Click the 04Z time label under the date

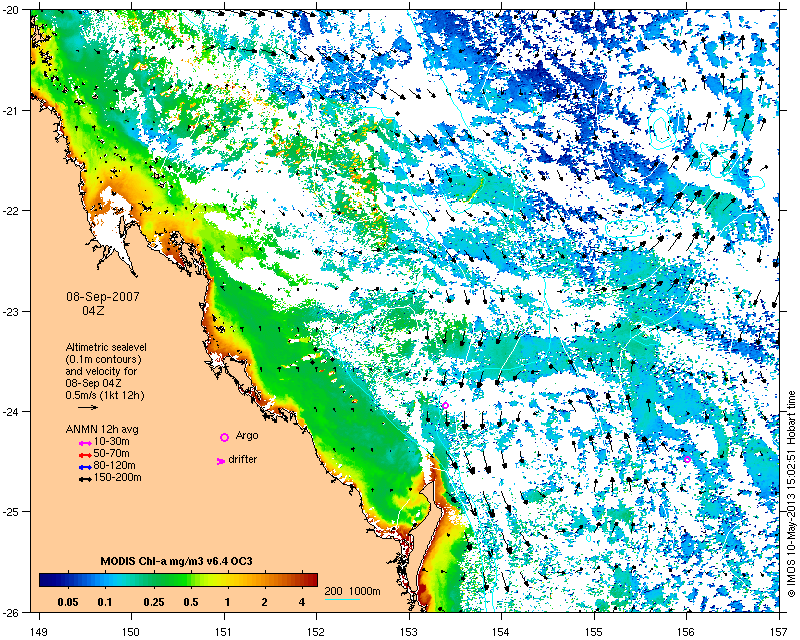coord(93,310)
